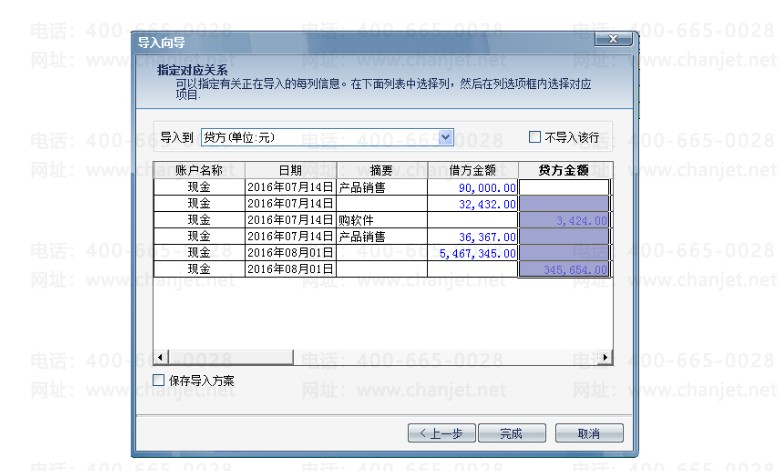Click the 32,432.00 debit cell
The width and height of the screenshot is (779, 471).
click(x=472, y=204)
